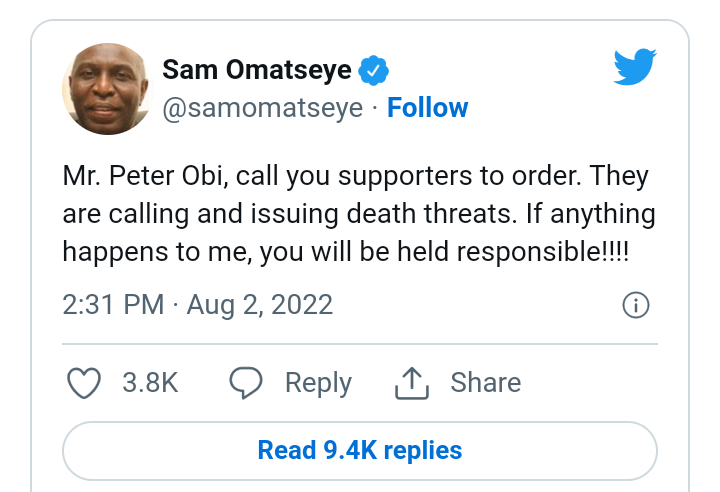720x492 pixels.
Task: Open the Twitter bird logo
Action: click(x=635, y=67)
